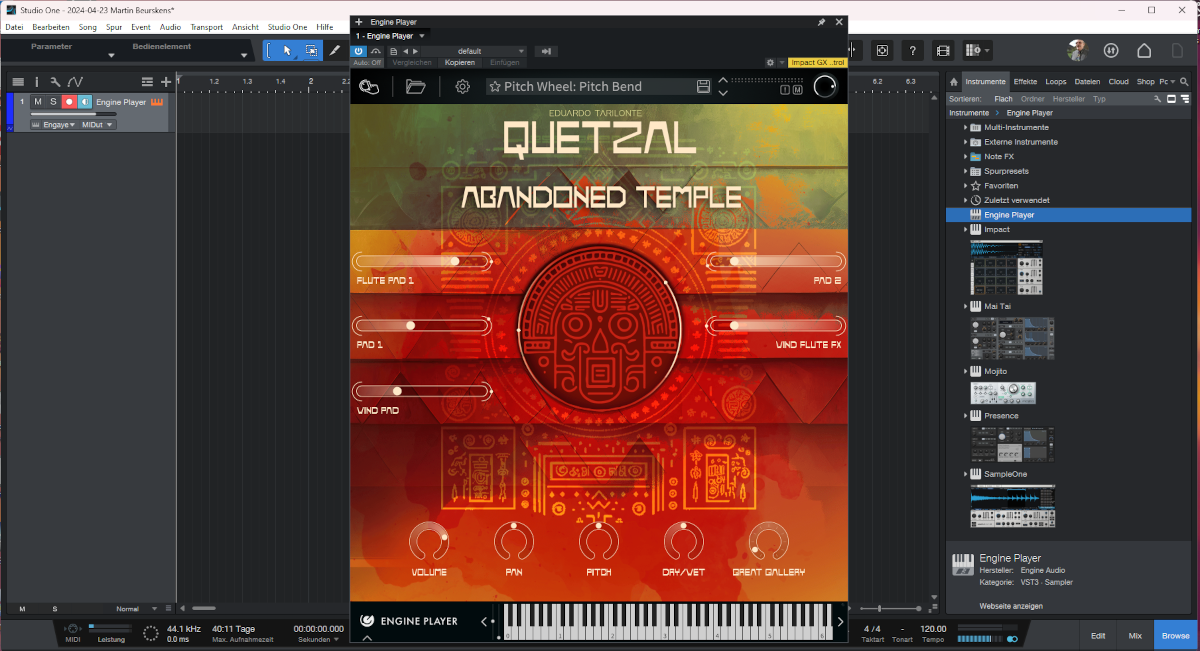Viewport: 1200px width, 651px height.
Task: Expand the Spurpresets folder
Action: tap(965, 171)
